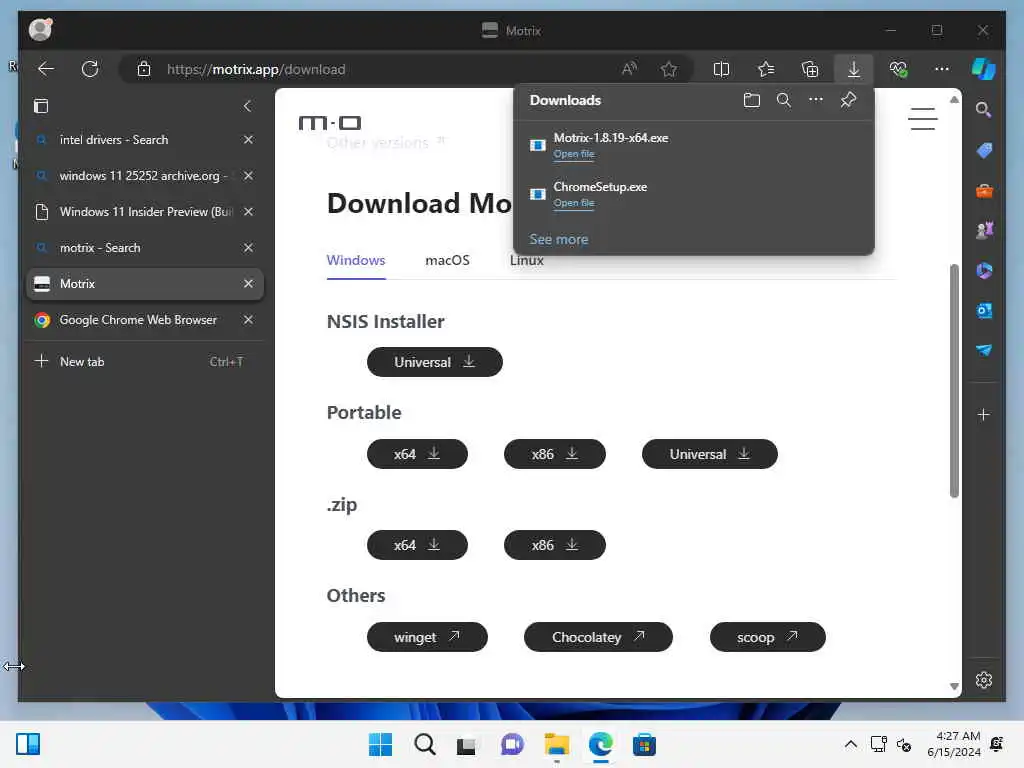Collapse the vertical tabs pane
The height and width of the screenshot is (768, 1024).
(x=248, y=106)
